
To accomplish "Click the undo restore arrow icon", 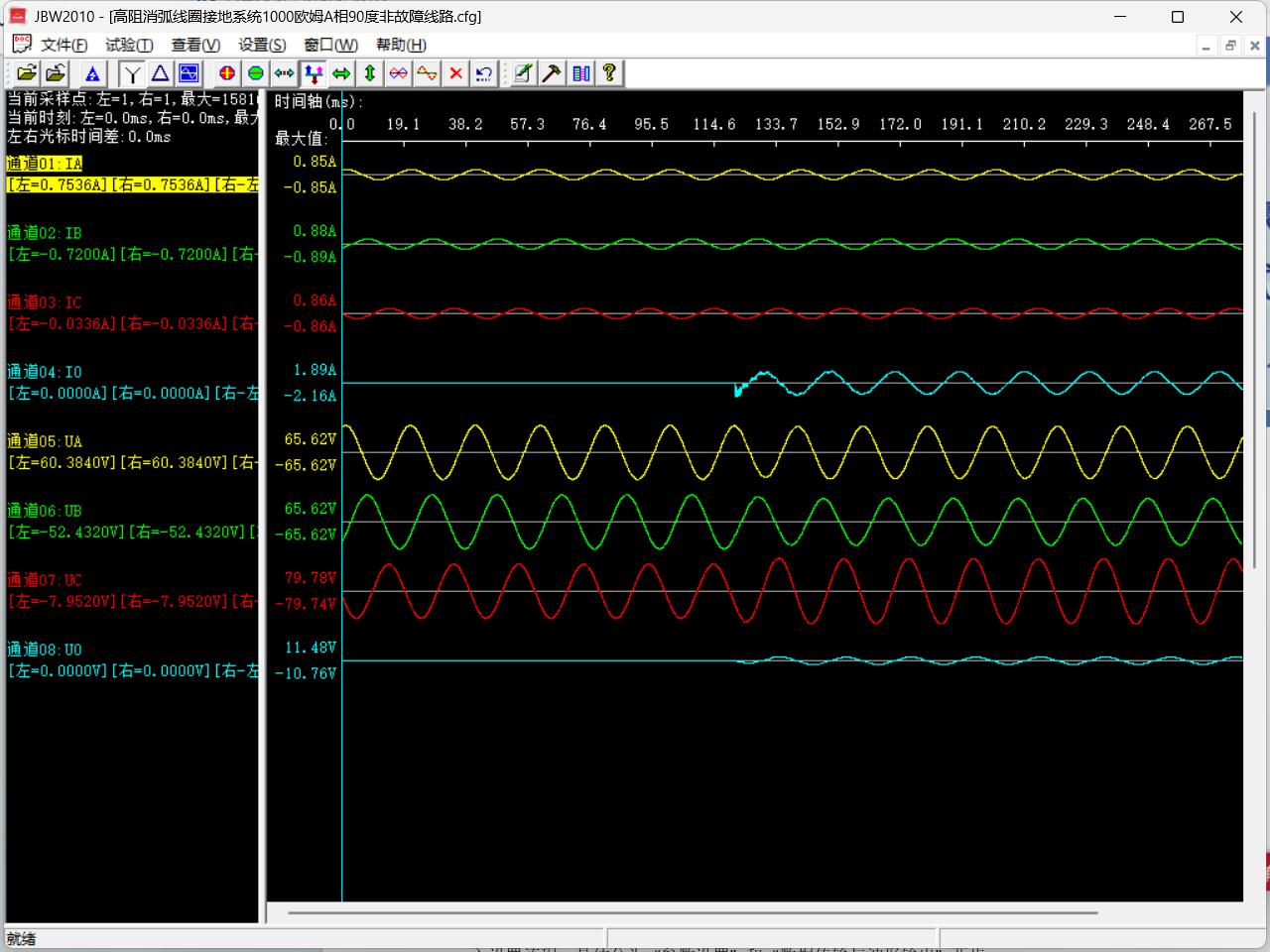I will coord(484,73).
